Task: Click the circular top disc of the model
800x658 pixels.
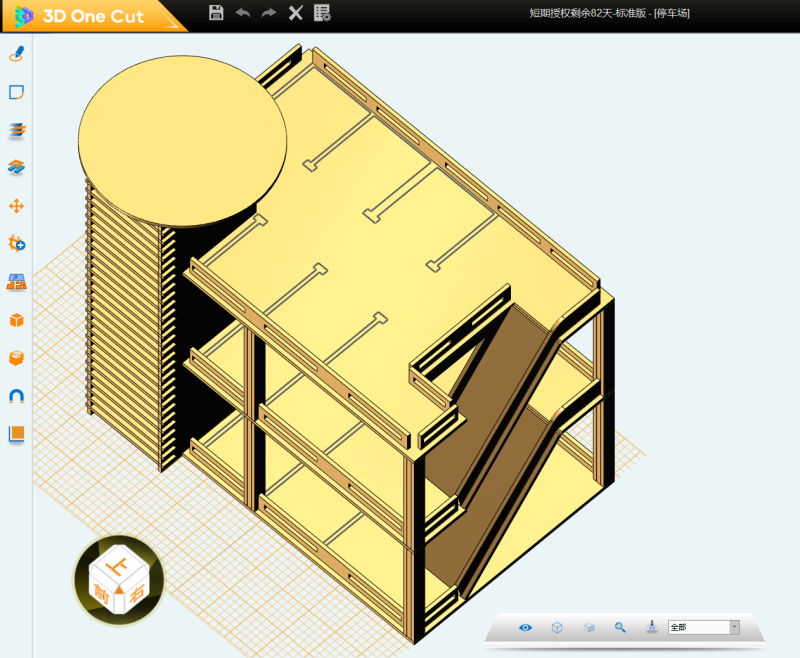Action: click(x=182, y=140)
